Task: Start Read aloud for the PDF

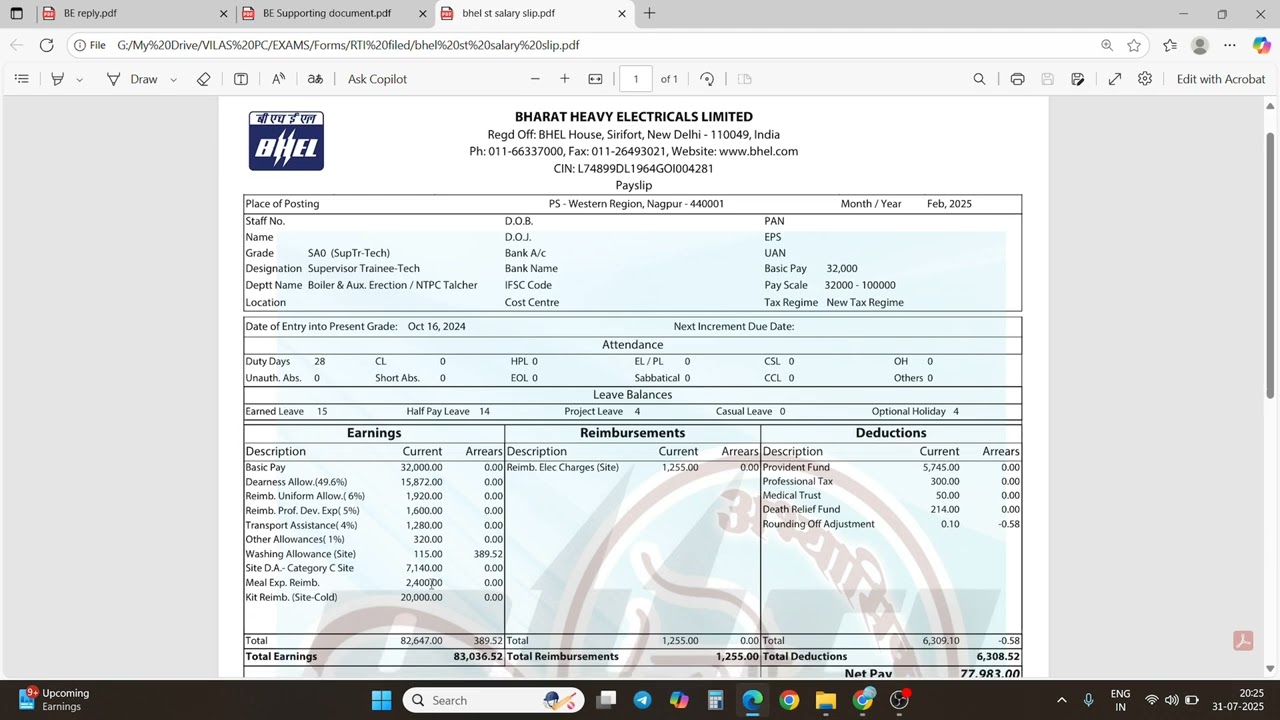Action: (x=278, y=79)
